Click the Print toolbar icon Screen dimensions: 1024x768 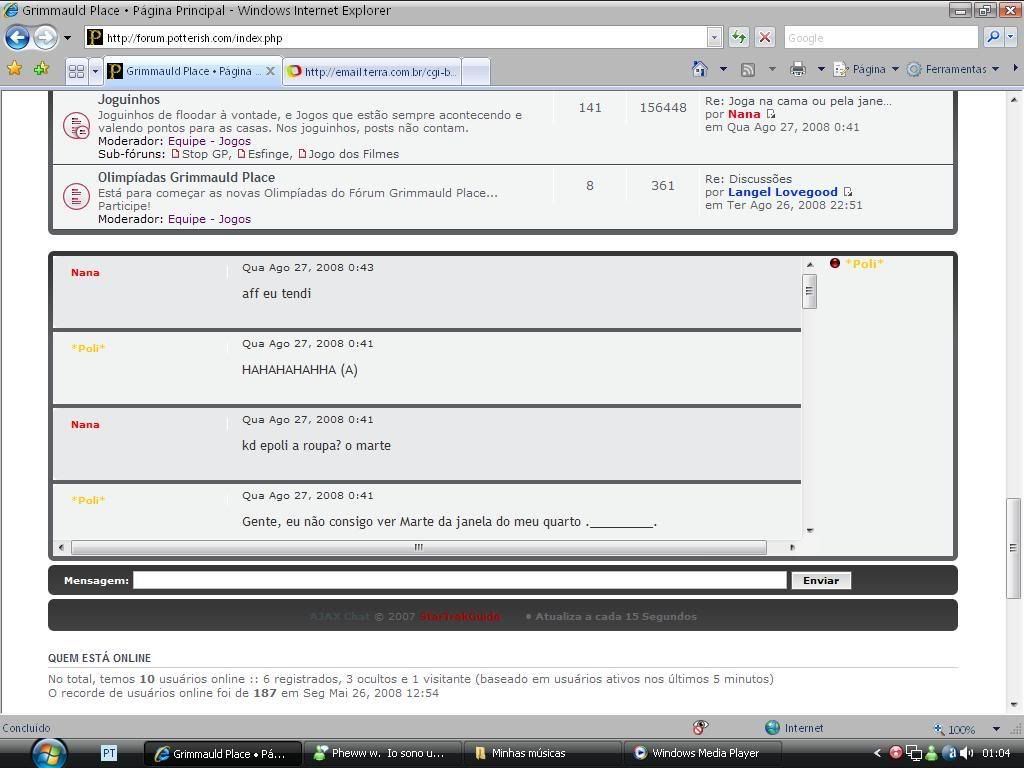click(797, 69)
